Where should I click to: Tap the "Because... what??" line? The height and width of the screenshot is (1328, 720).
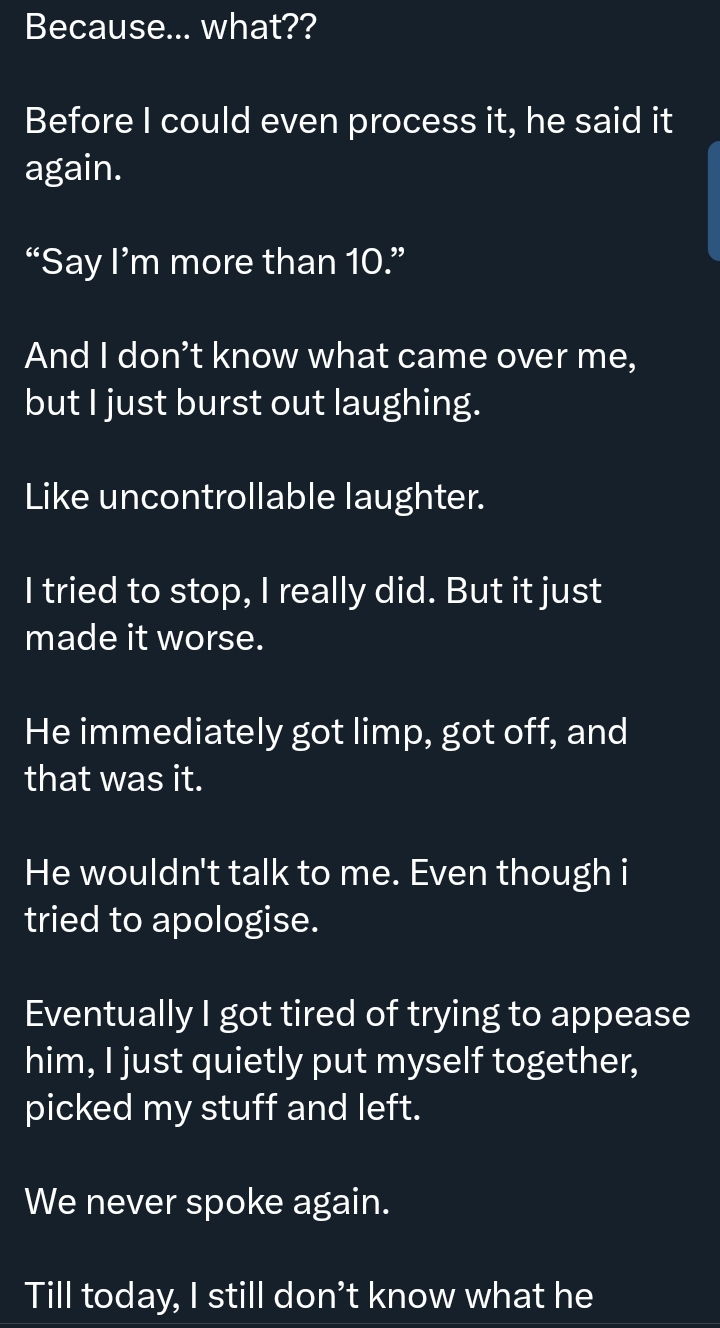170,28
